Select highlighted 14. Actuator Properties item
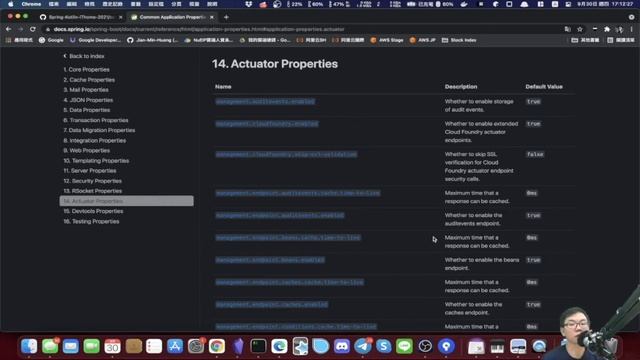The width and height of the screenshot is (640, 360). [x=127, y=201]
